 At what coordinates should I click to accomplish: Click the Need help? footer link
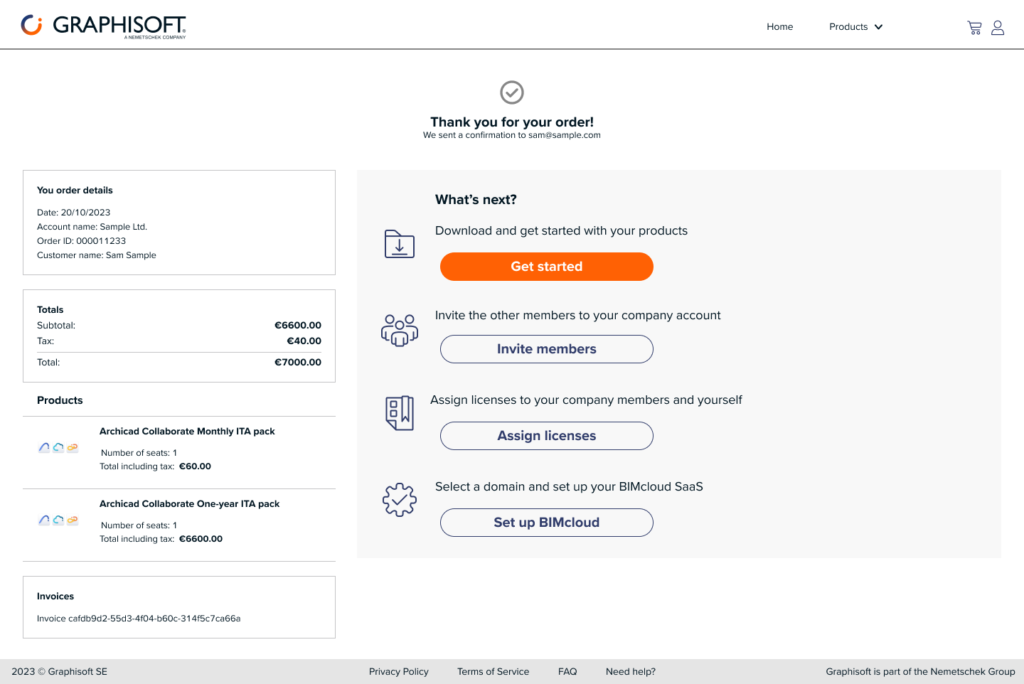tap(630, 672)
